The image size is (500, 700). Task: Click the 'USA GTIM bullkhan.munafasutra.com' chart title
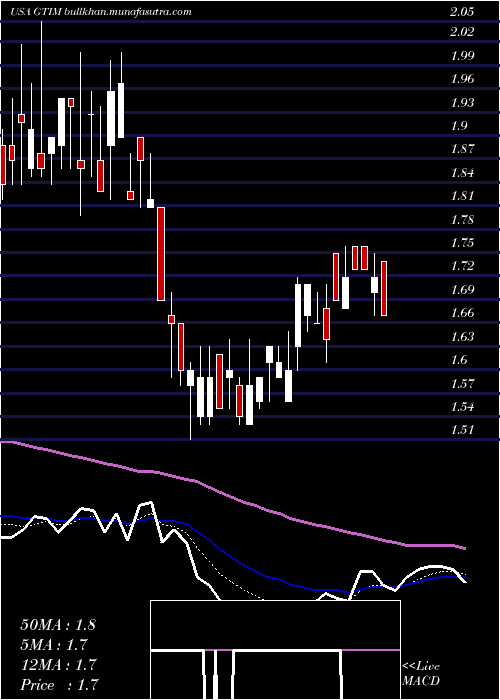point(101,12)
